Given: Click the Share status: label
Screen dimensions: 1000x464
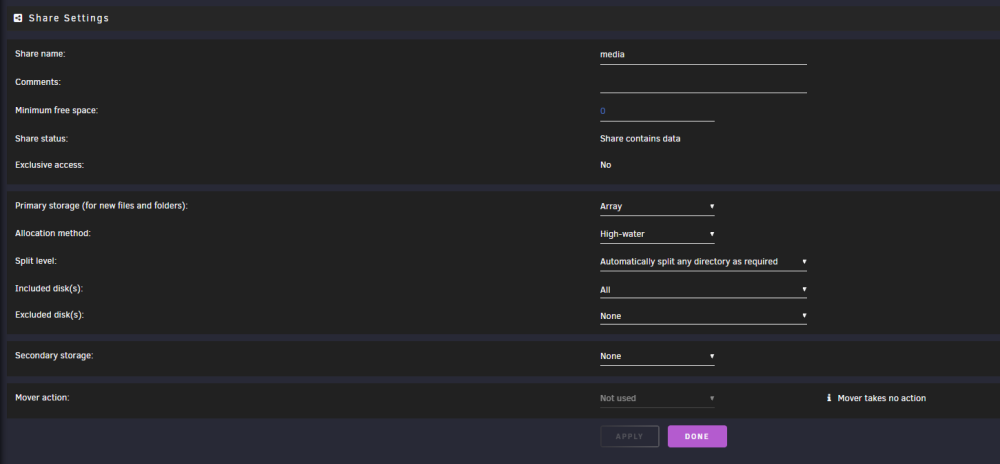Looking at the screenshot, I should point(41,138).
